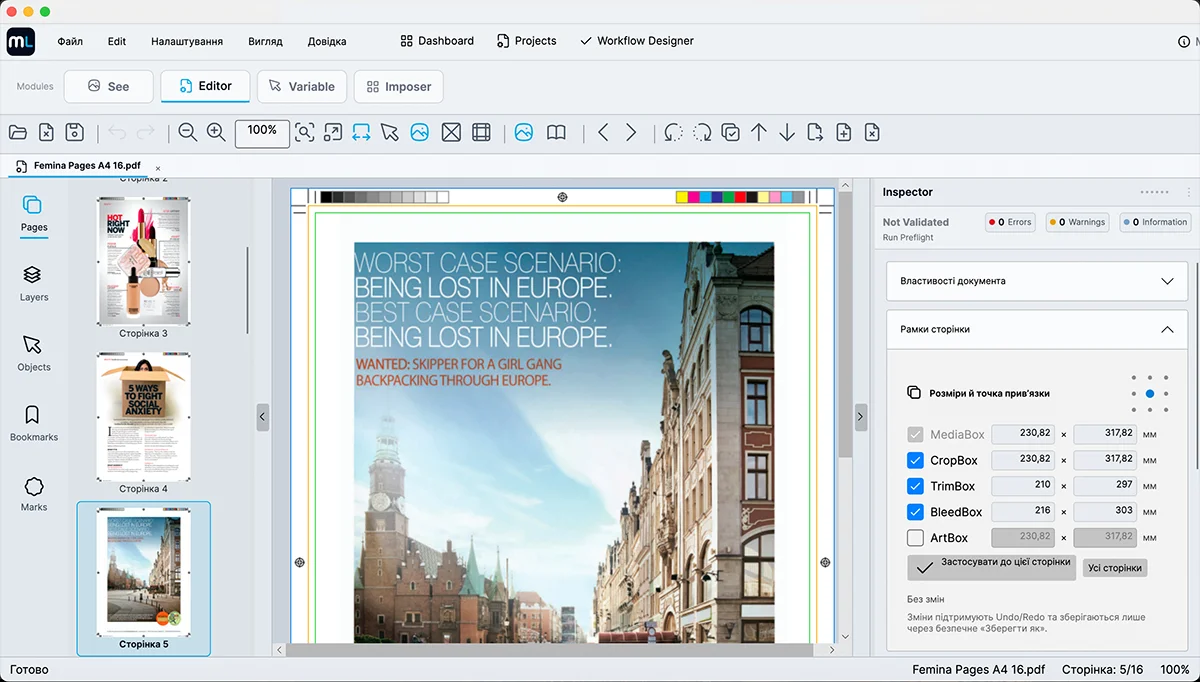Click Застосувати до цієї сторінки button
The width and height of the screenshot is (1200, 682).
coord(992,567)
